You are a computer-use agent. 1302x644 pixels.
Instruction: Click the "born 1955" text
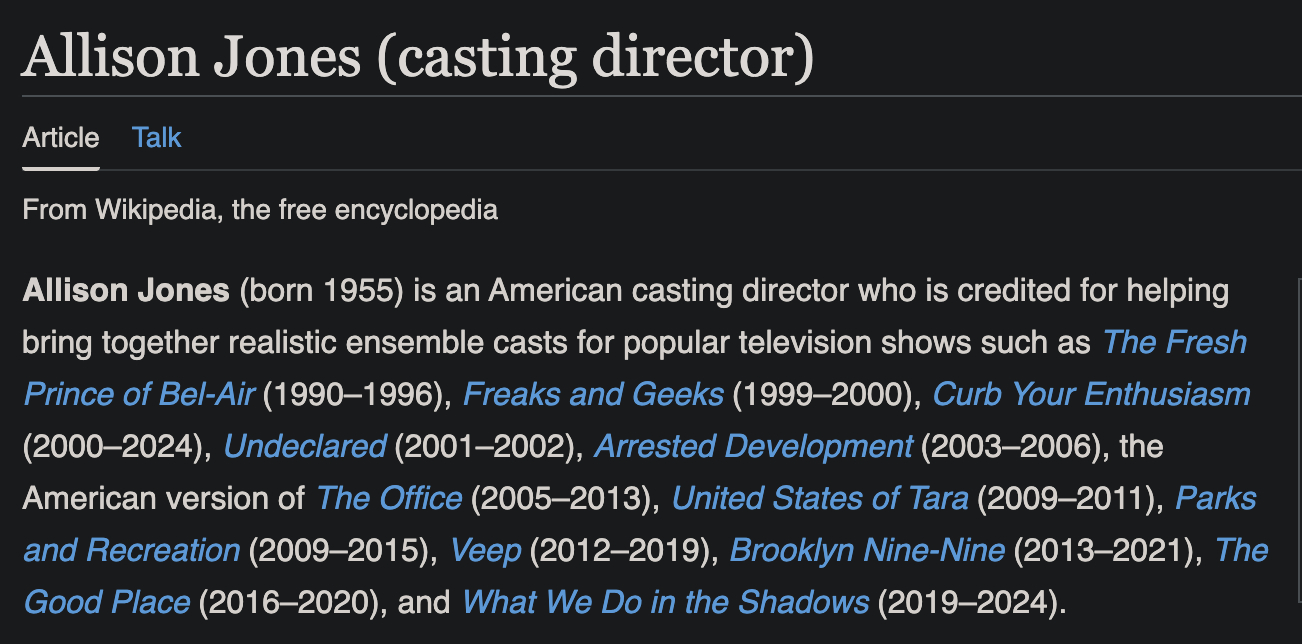(x=320, y=291)
